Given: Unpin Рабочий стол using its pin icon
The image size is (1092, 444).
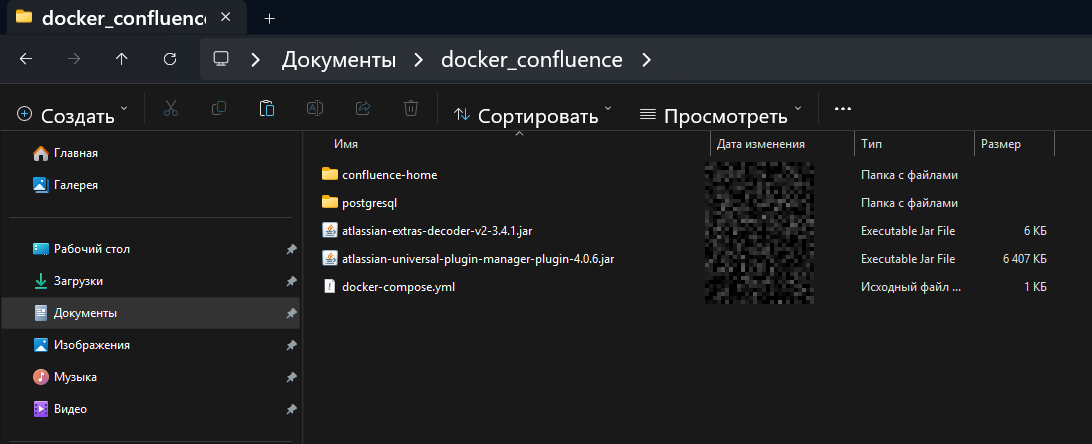Looking at the screenshot, I should pos(292,250).
